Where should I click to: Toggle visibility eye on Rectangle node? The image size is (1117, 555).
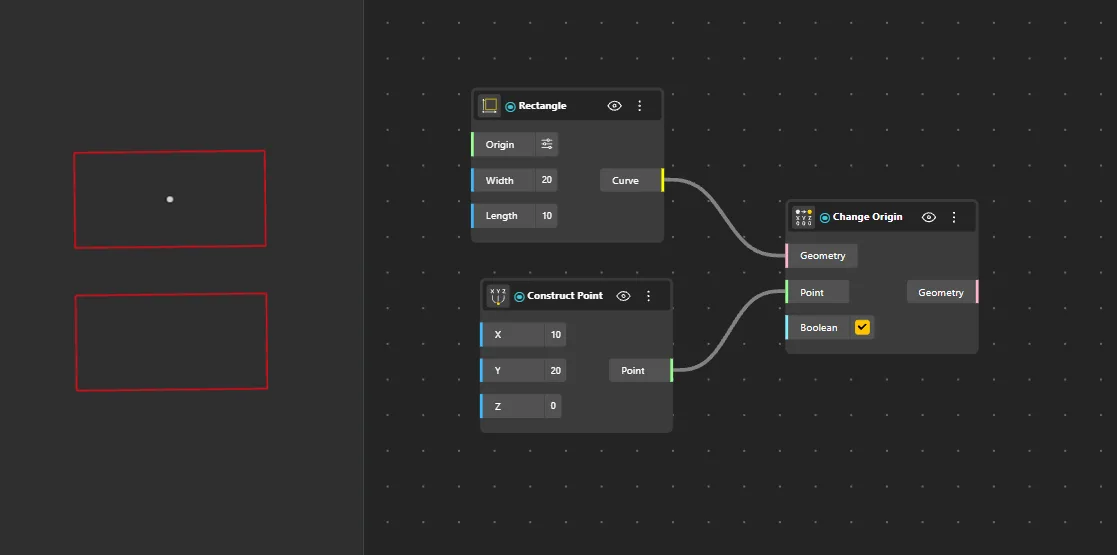614,105
